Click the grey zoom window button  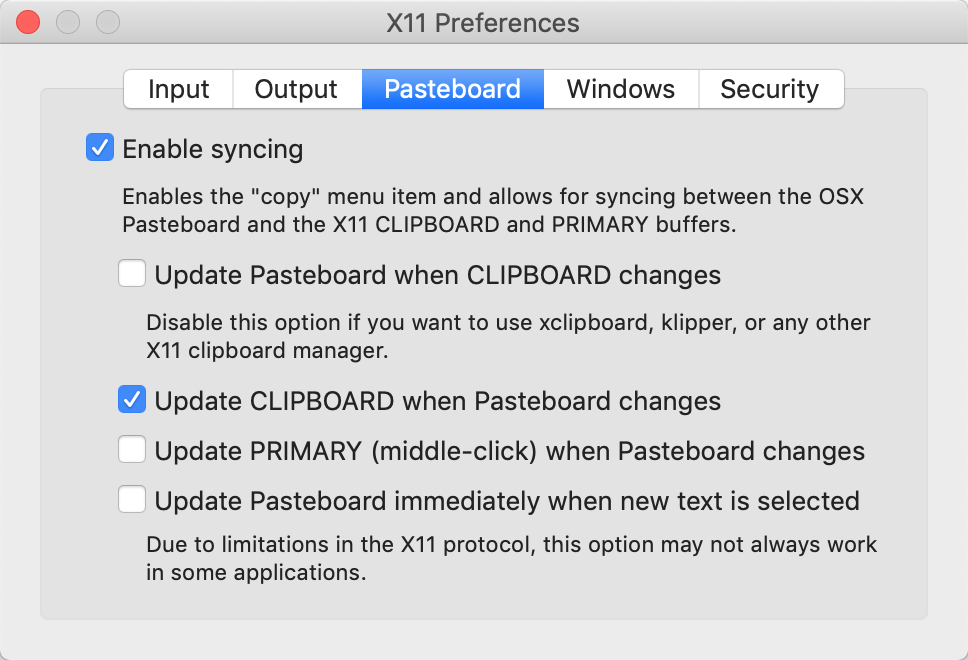[107, 22]
